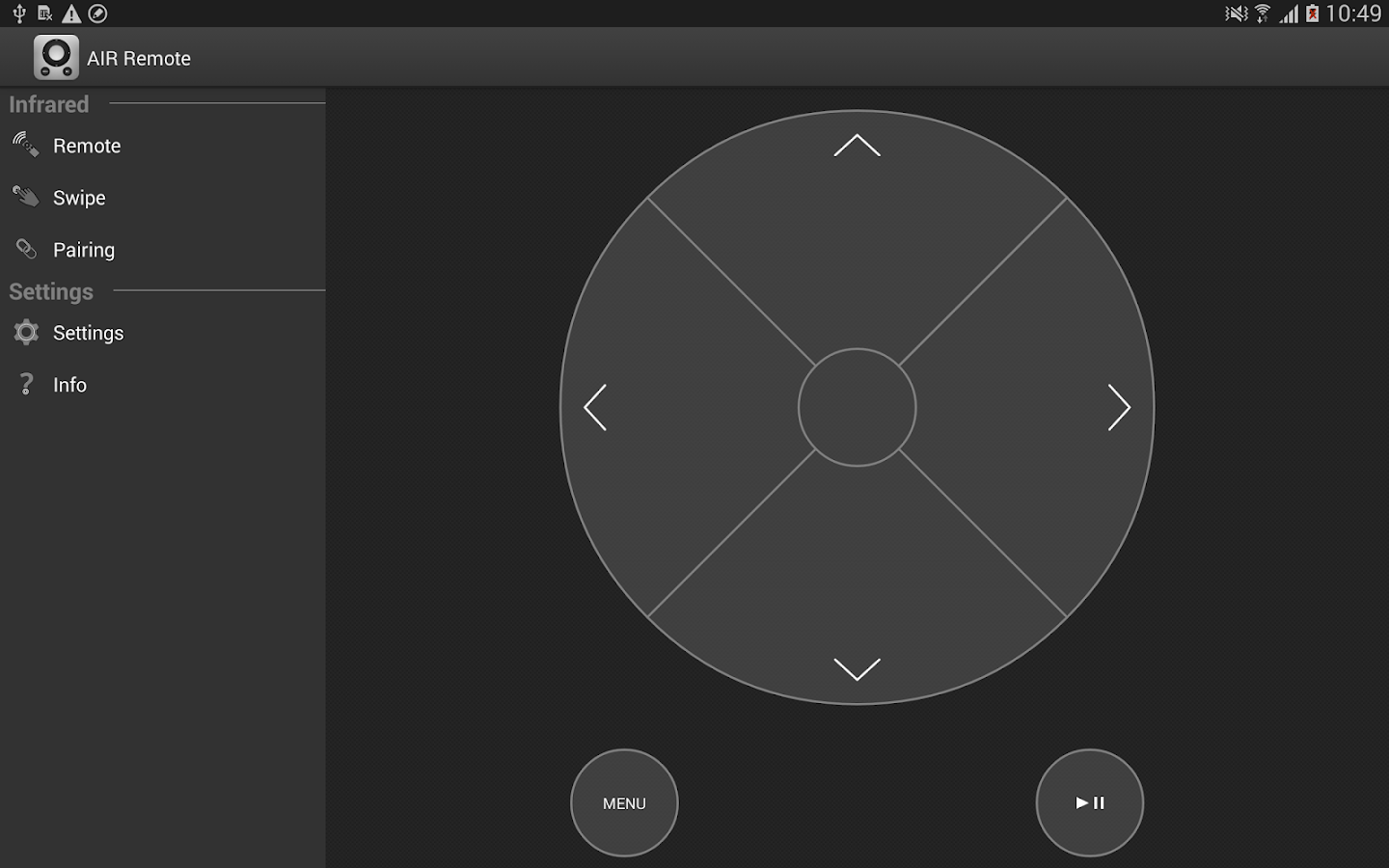Tap the up arrow on the D-pad
This screenshot has width=1389, height=868.
(857, 146)
